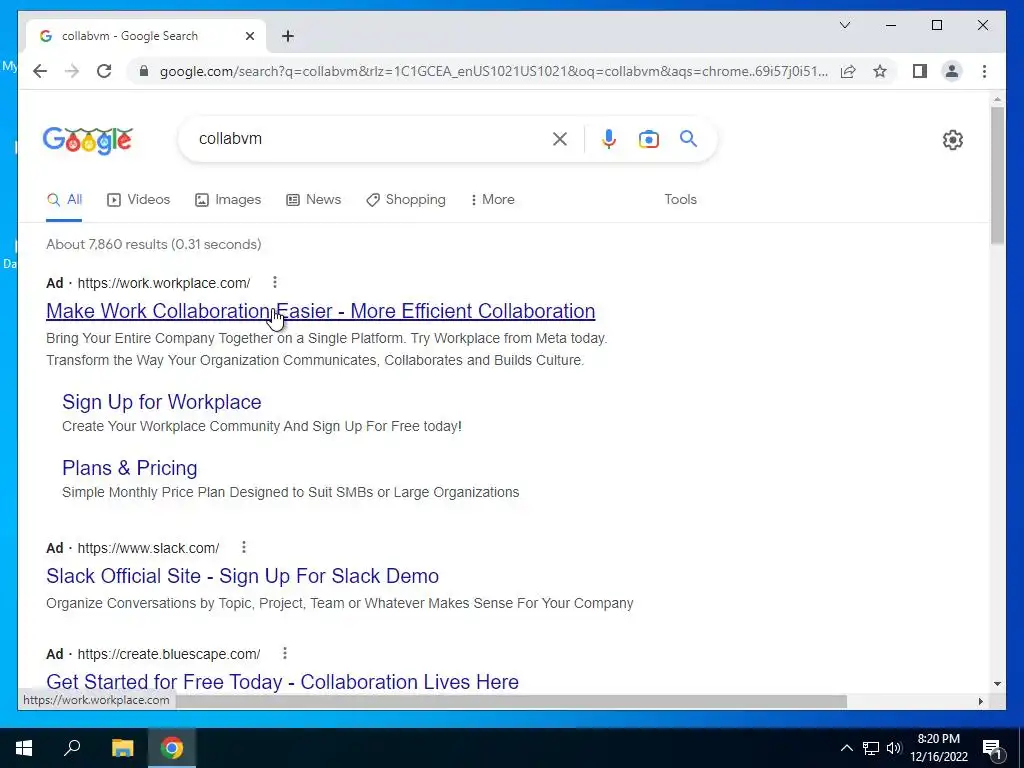The width and height of the screenshot is (1024, 768).
Task: Expand the More search filters
Action: pyautogui.click(x=492, y=200)
